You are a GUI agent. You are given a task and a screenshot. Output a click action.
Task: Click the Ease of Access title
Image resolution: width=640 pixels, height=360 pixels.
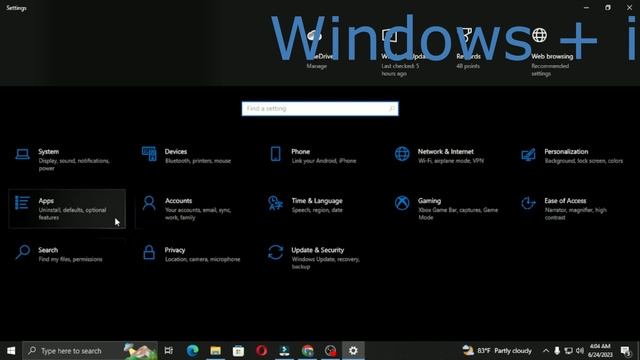pos(565,201)
